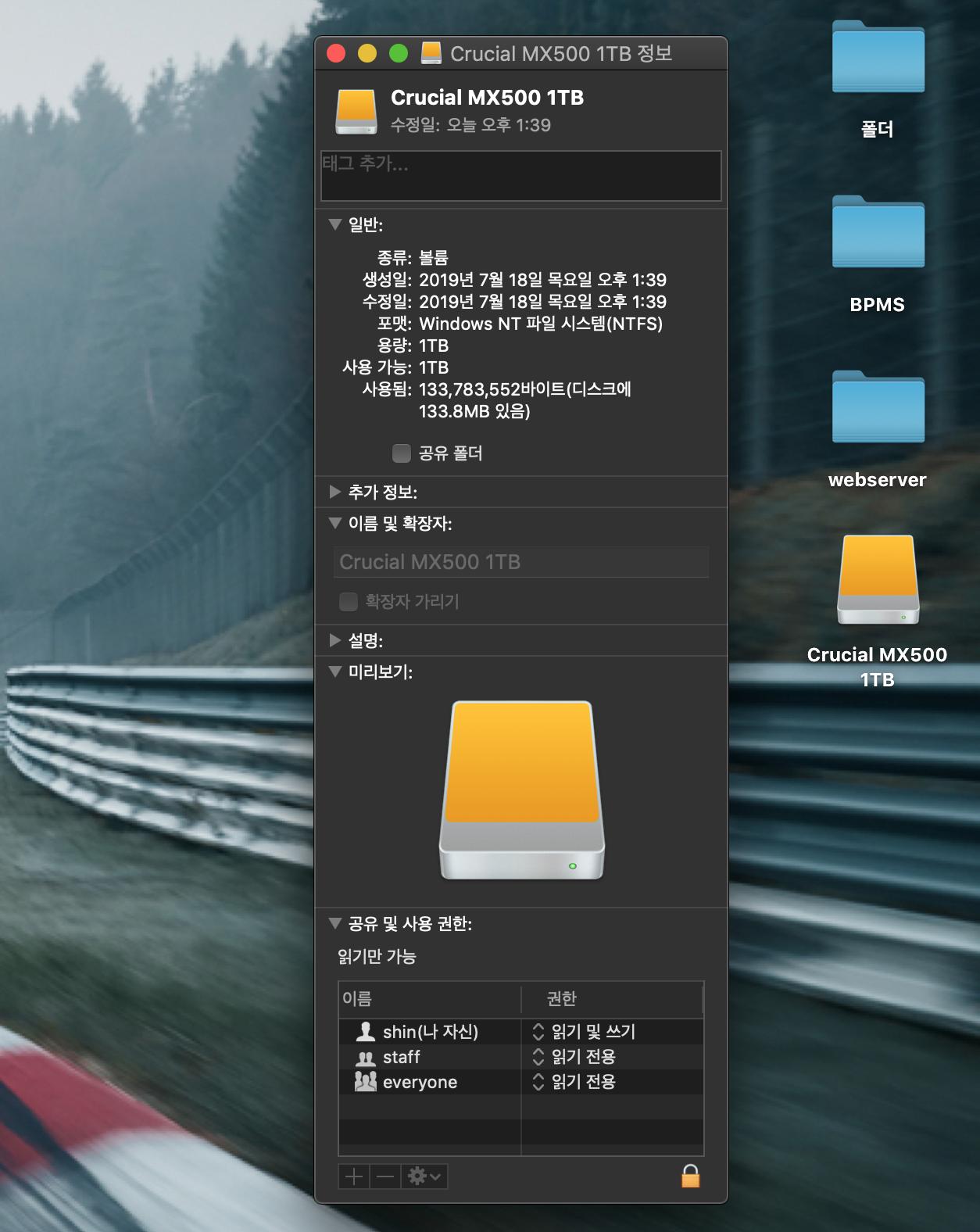
Task: Select the webserver desktop folder
Action: coord(878,407)
